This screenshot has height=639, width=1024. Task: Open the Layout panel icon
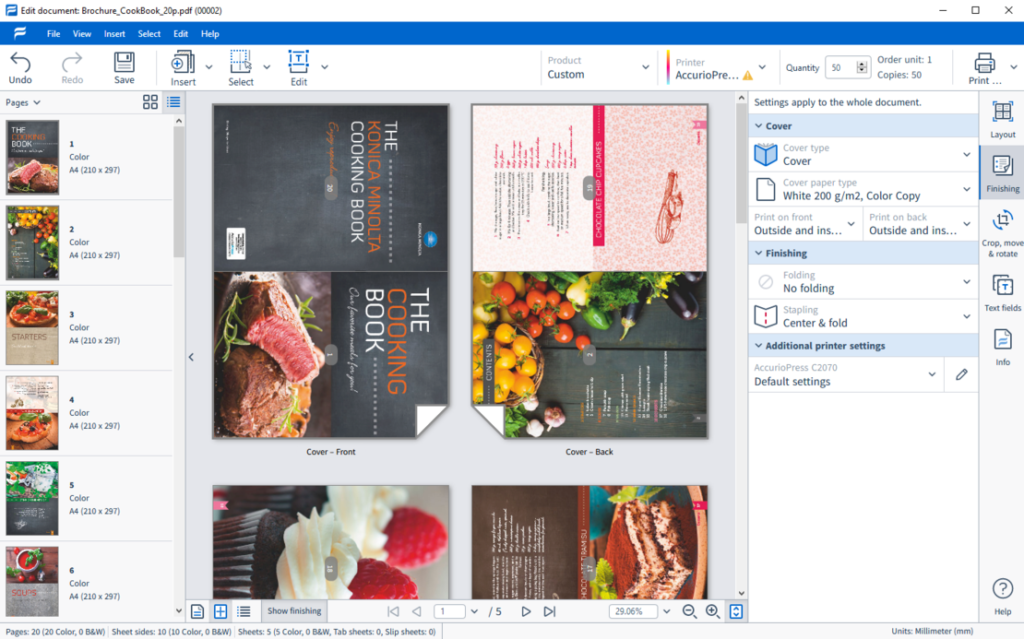1002,112
